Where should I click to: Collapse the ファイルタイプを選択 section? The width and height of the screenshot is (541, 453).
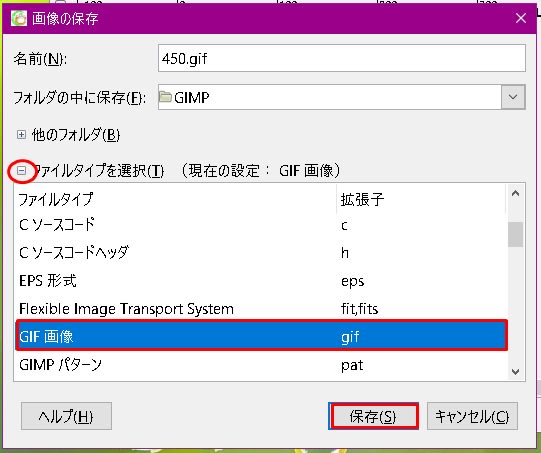[21, 170]
